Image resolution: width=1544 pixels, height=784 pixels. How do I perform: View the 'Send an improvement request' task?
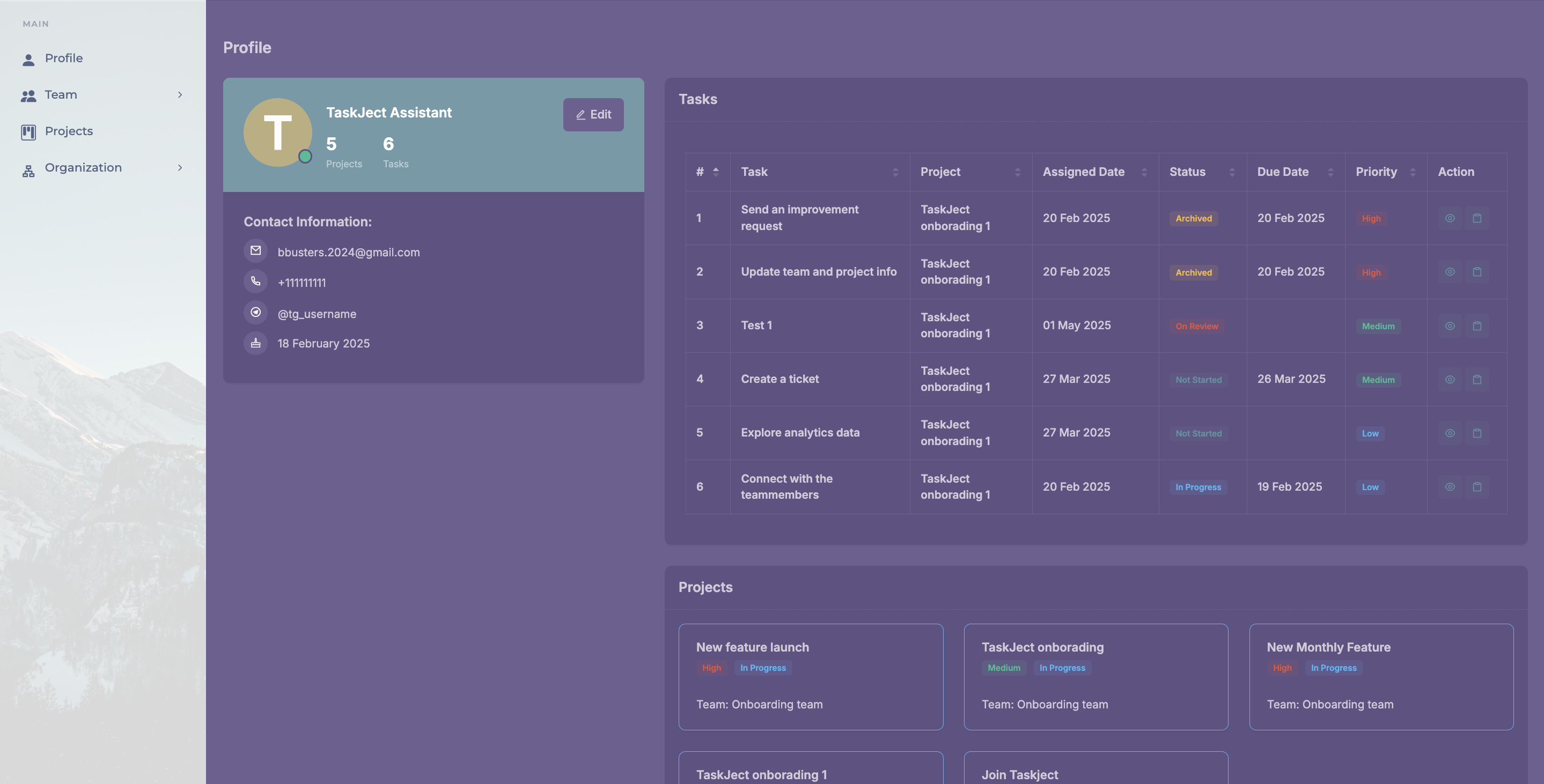pos(1450,218)
